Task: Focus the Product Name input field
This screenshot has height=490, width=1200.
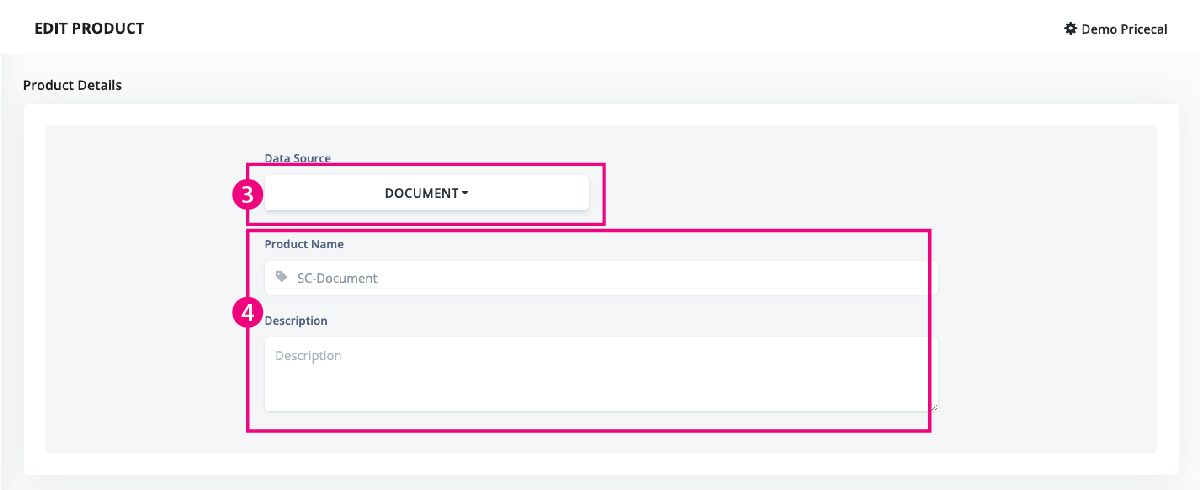Action: click(x=601, y=278)
